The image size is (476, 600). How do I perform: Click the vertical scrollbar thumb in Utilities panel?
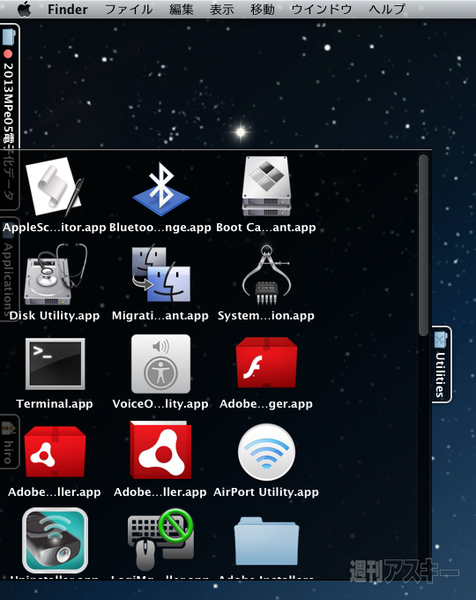[x=423, y=245]
